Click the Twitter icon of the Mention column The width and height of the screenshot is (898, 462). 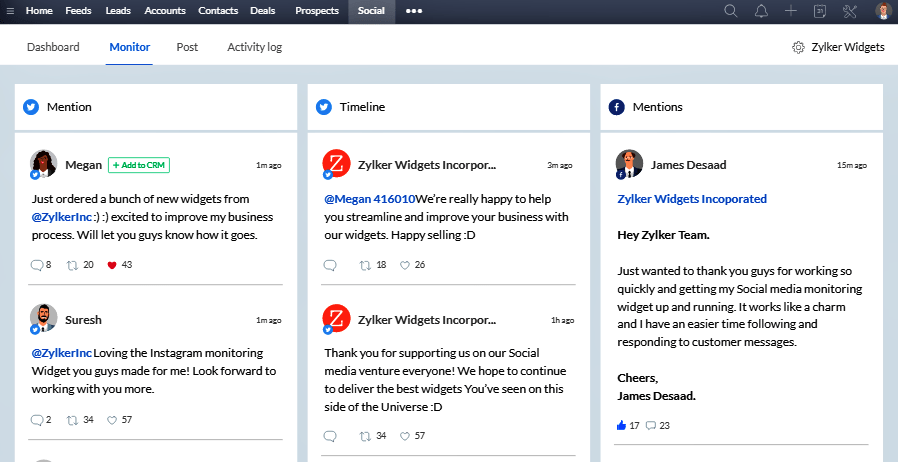(x=31, y=107)
